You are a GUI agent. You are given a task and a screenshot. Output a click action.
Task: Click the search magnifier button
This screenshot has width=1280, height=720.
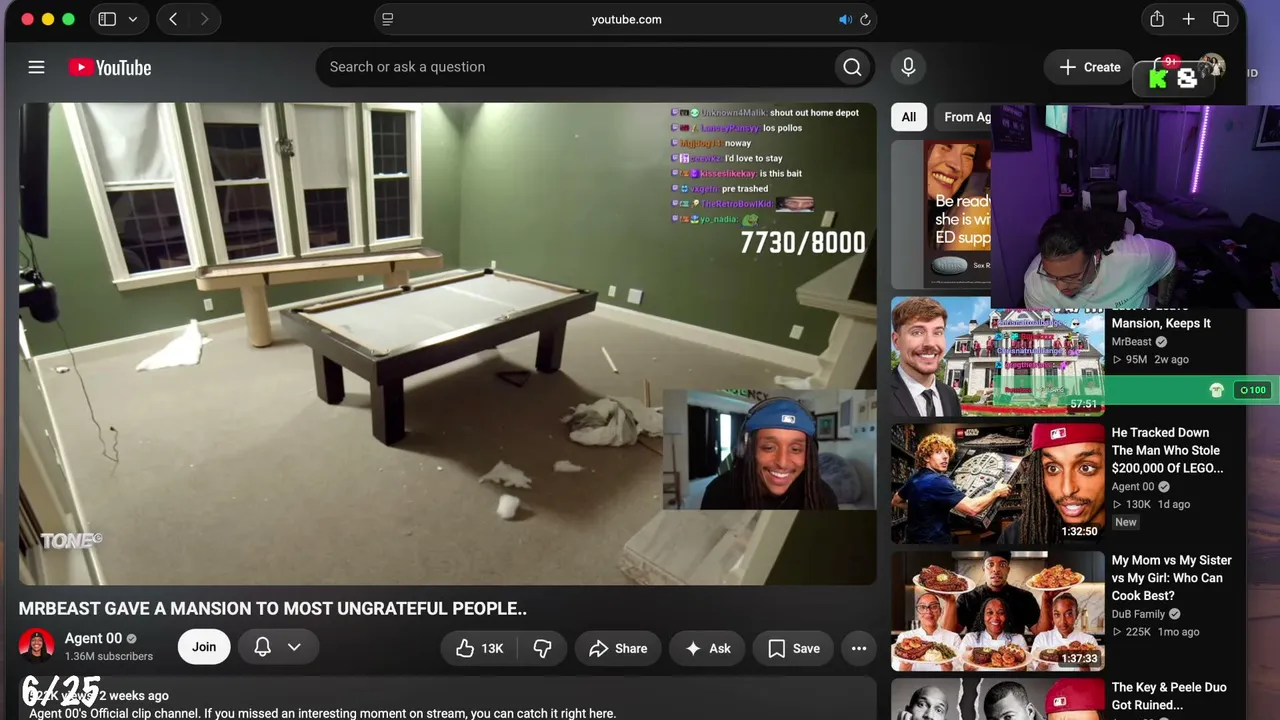pos(852,67)
